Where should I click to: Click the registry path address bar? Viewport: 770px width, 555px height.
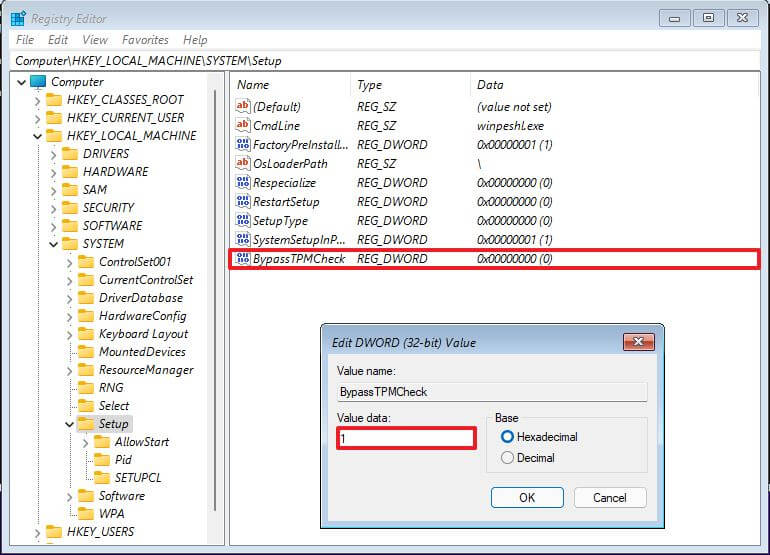pyautogui.click(x=385, y=61)
